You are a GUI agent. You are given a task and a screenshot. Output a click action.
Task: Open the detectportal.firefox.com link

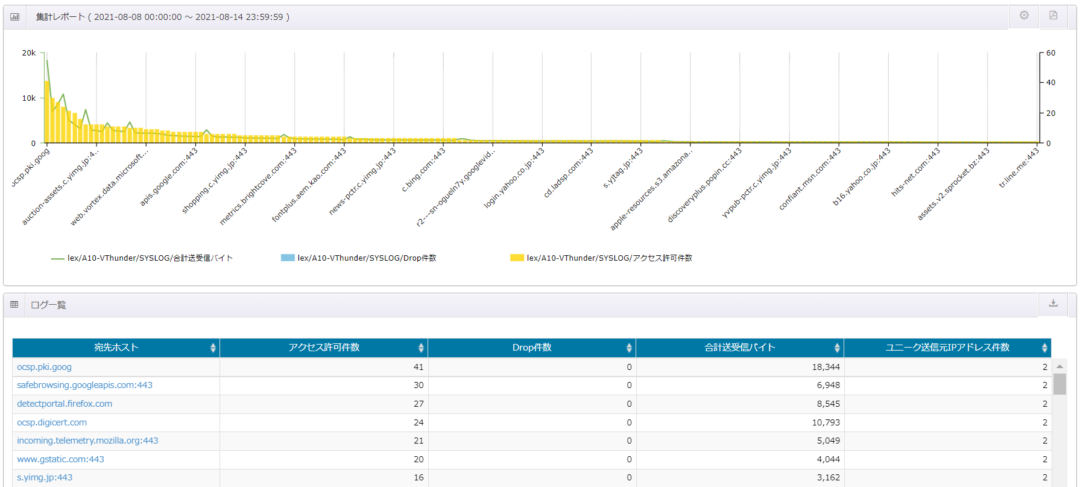coord(65,404)
